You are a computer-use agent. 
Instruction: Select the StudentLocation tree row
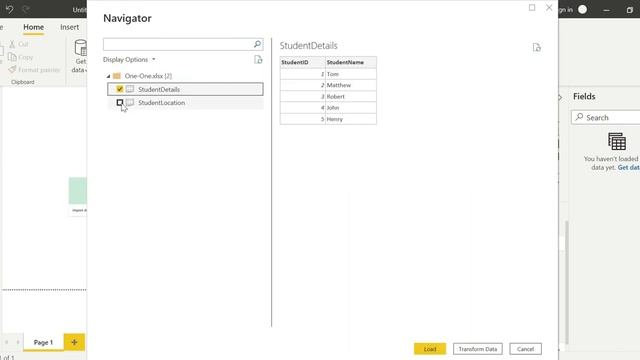click(185, 102)
